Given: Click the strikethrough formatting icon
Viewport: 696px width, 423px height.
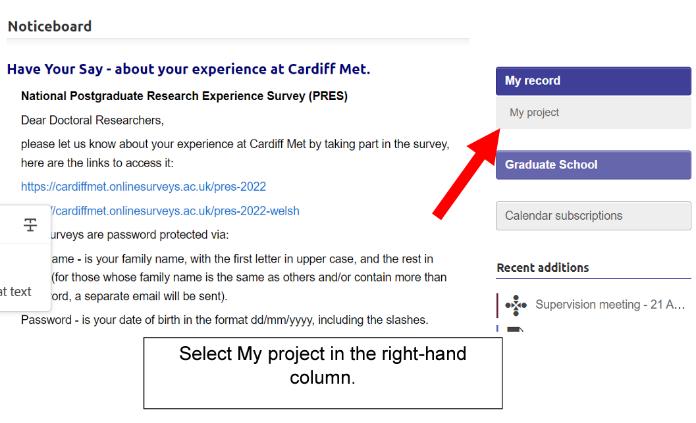Looking at the screenshot, I should pyautogui.click(x=30, y=227).
